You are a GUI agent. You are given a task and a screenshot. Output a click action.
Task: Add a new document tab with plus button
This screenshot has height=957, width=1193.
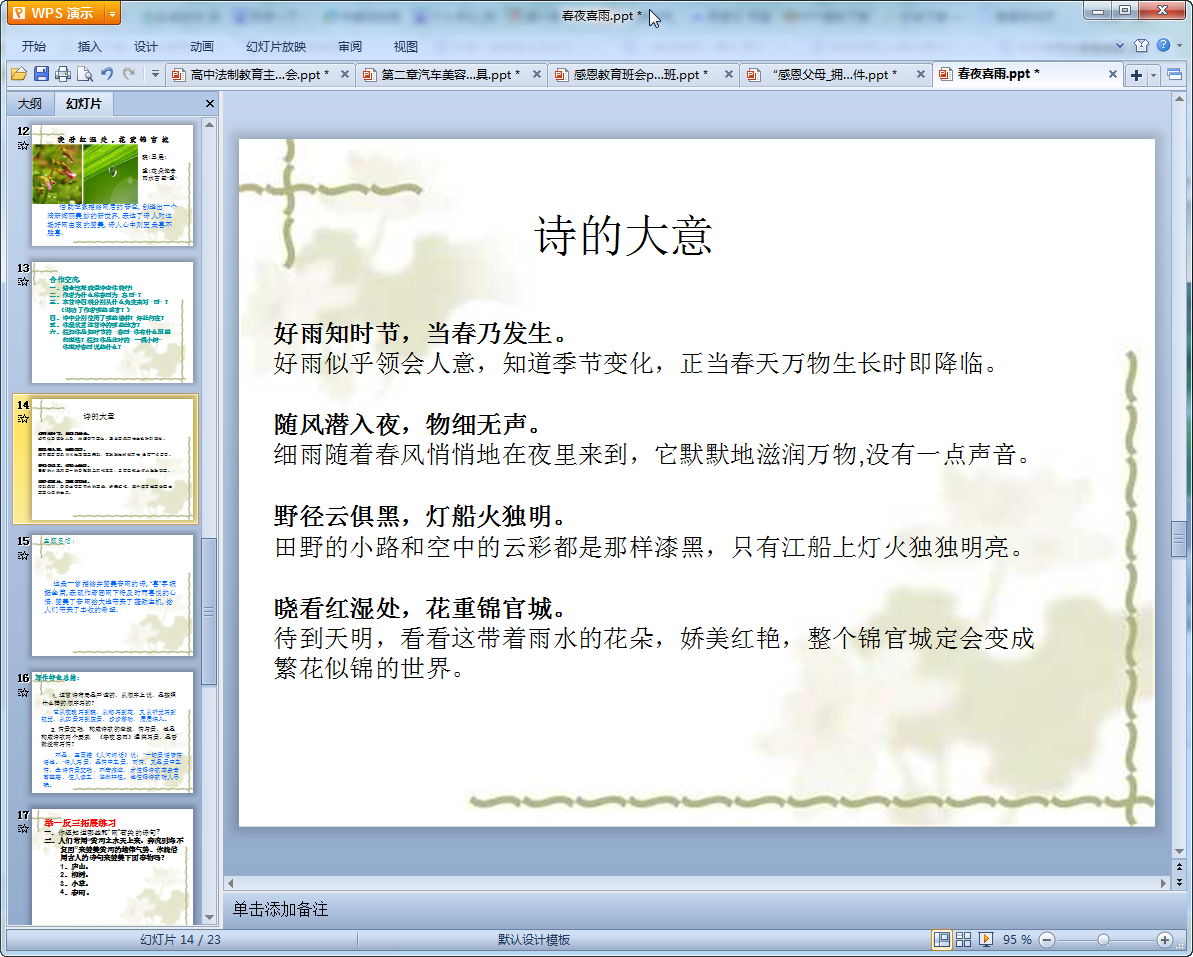pyautogui.click(x=1136, y=75)
